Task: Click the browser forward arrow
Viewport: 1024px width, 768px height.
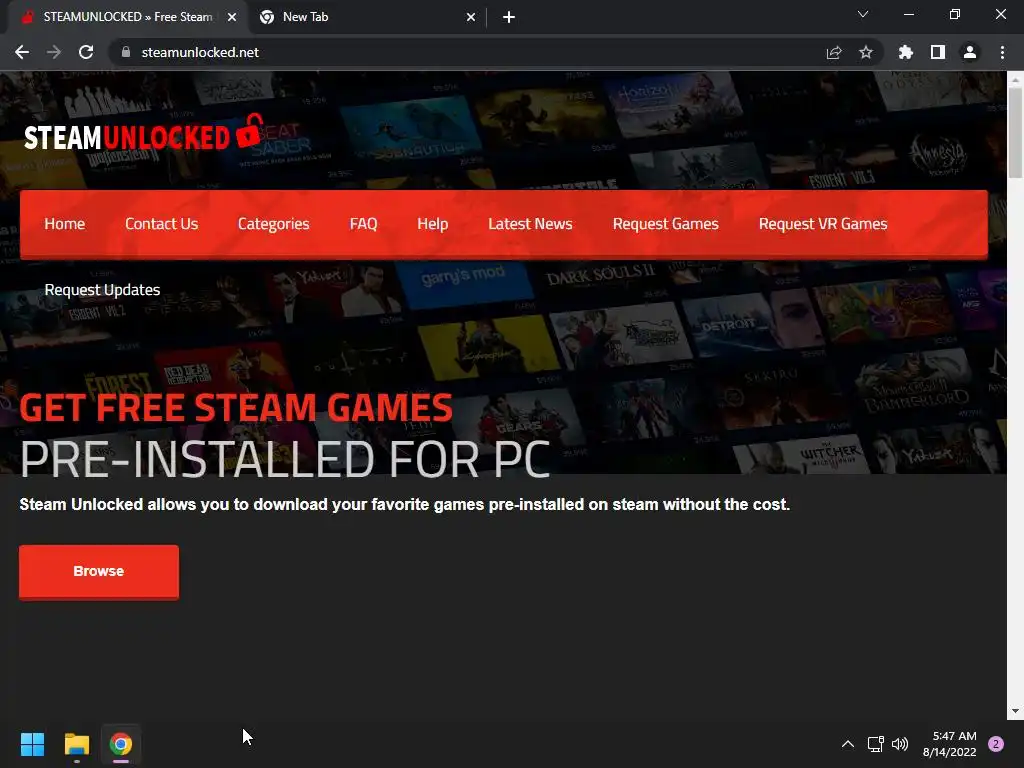Action: click(54, 52)
